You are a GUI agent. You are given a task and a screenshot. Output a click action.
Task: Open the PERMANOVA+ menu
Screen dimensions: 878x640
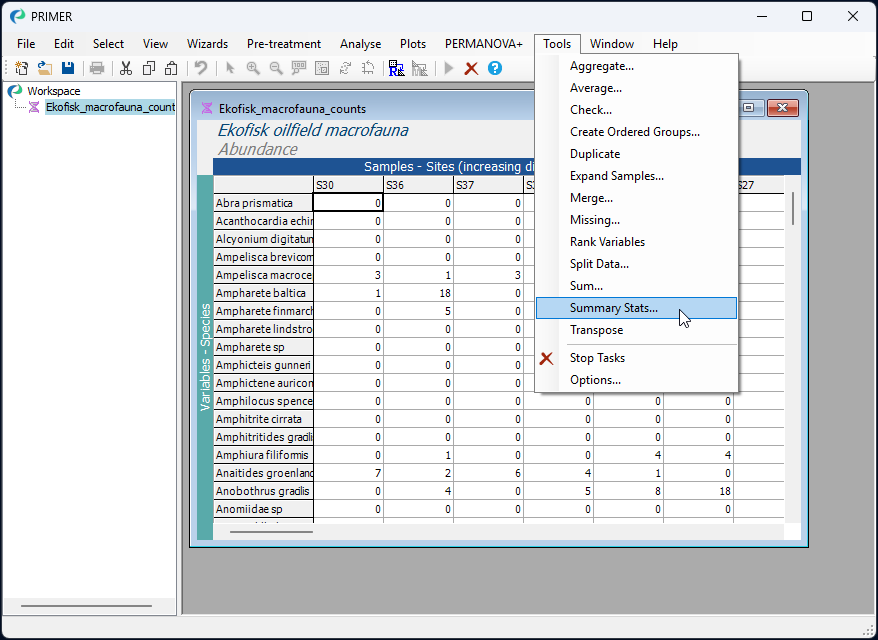[483, 44]
